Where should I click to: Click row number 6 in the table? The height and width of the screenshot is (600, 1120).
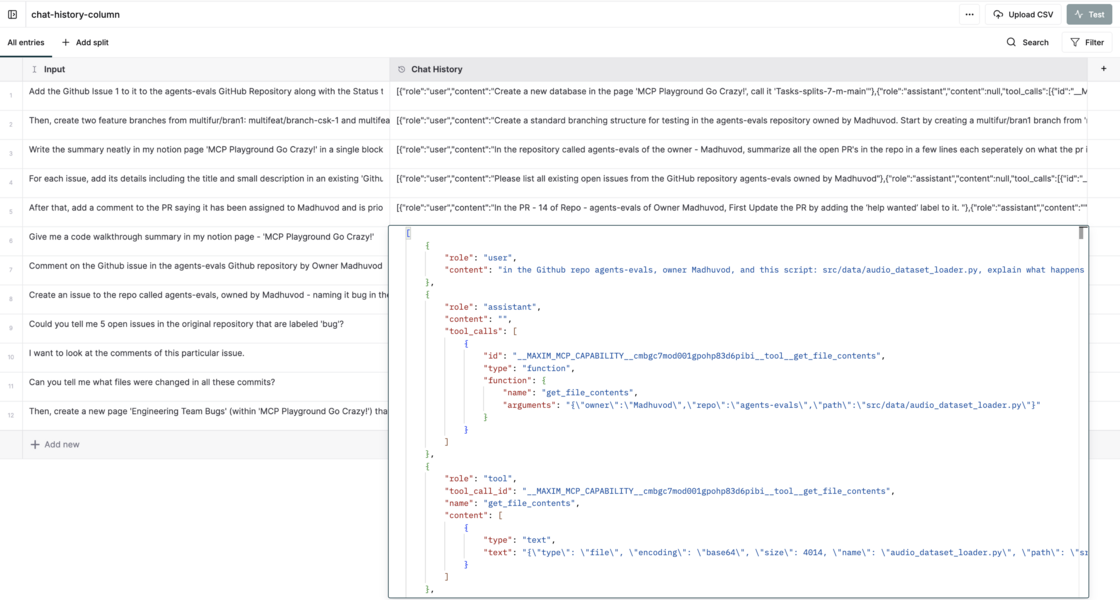click(11, 241)
